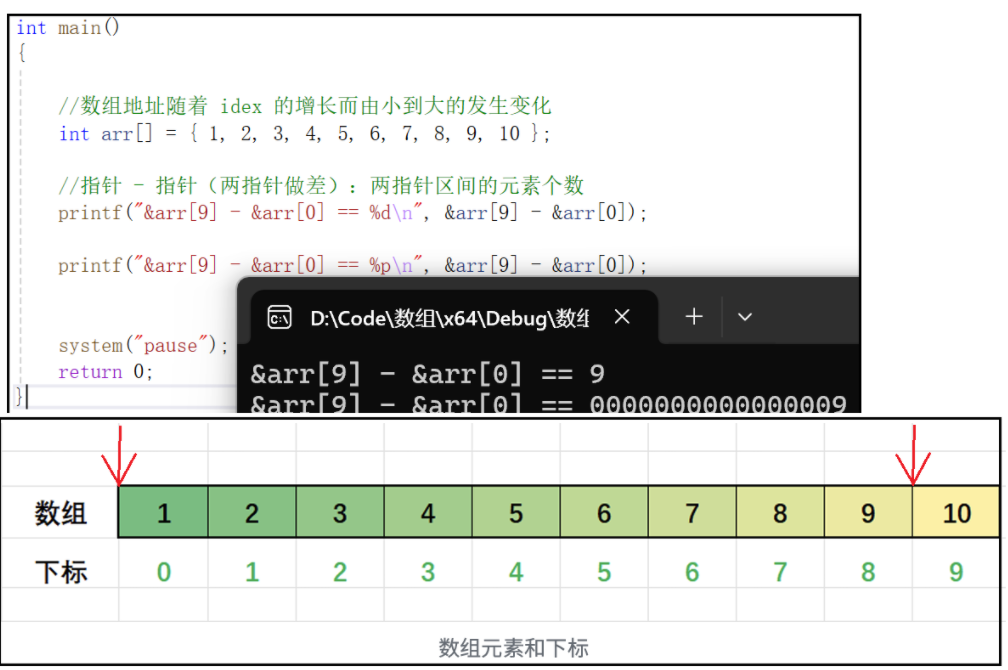The height and width of the screenshot is (670, 1008).
Task: Select the D:\Code\数组\x64\Debug terminal tab
Action: (x=453, y=317)
